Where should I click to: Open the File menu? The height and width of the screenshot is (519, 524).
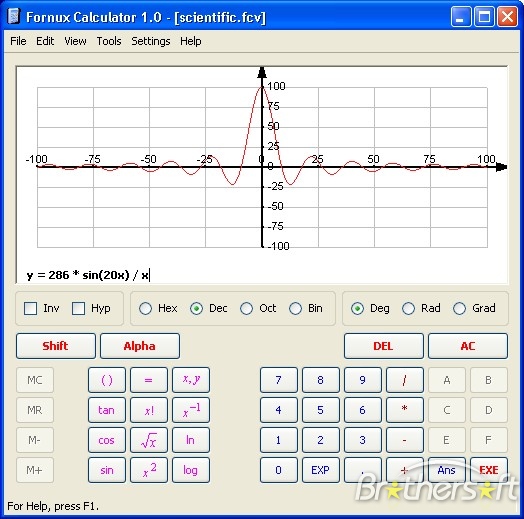18,41
